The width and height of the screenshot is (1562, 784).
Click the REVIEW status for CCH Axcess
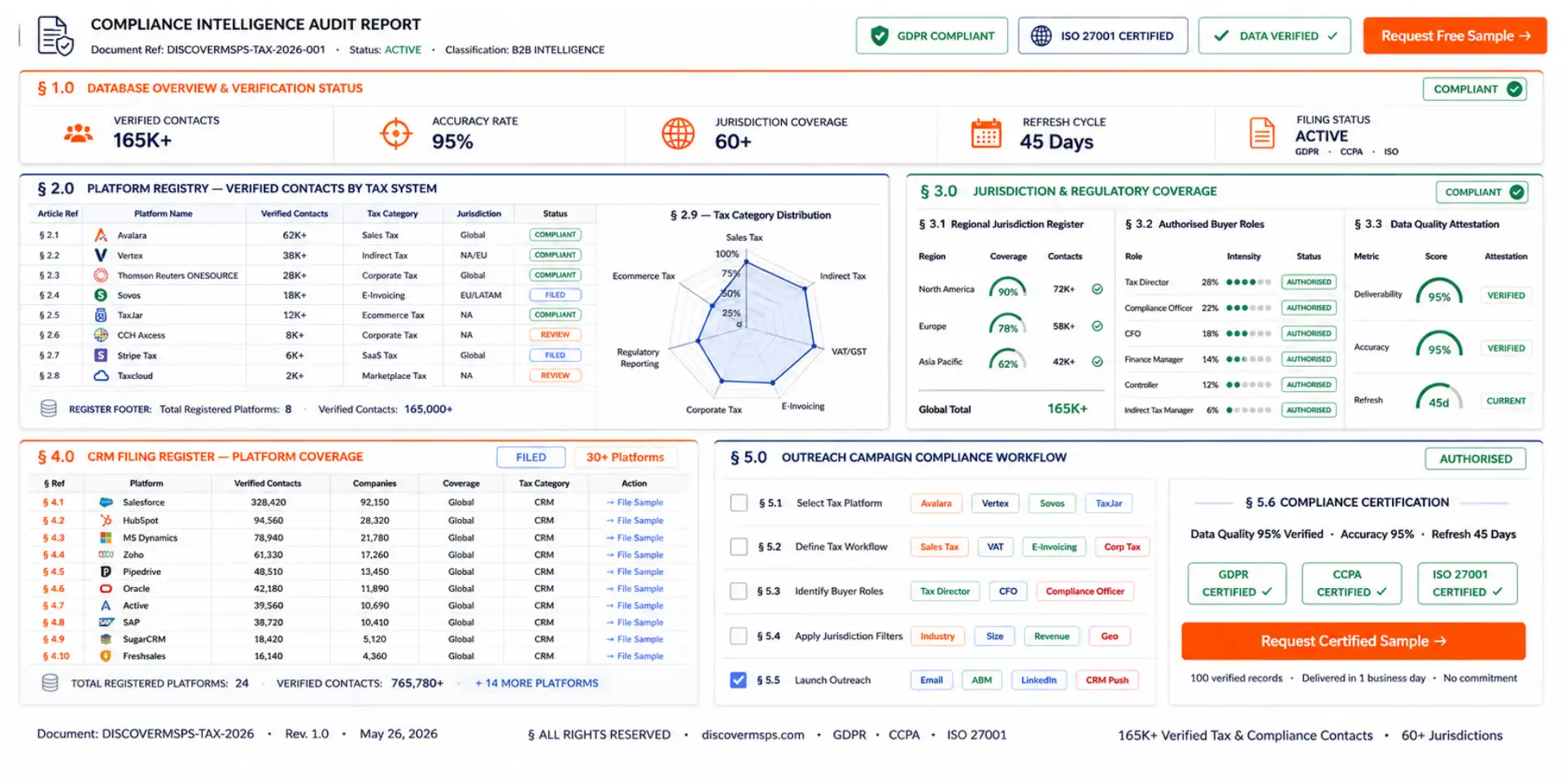point(555,335)
